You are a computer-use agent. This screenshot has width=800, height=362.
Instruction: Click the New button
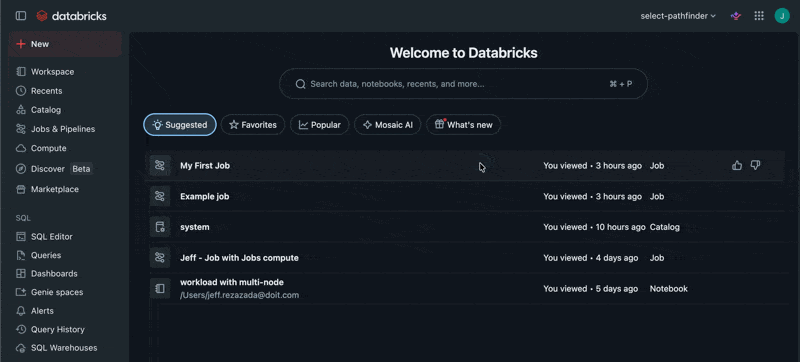pyautogui.click(x=65, y=44)
